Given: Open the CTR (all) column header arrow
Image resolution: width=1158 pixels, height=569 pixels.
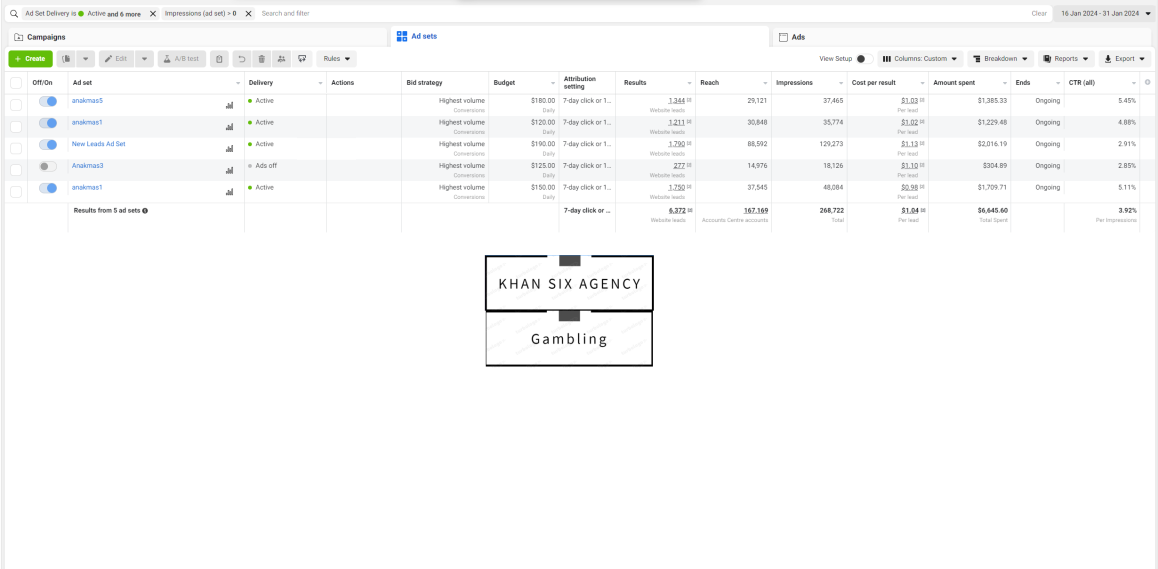Looking at the screenshot, I should click(1134, 83).
